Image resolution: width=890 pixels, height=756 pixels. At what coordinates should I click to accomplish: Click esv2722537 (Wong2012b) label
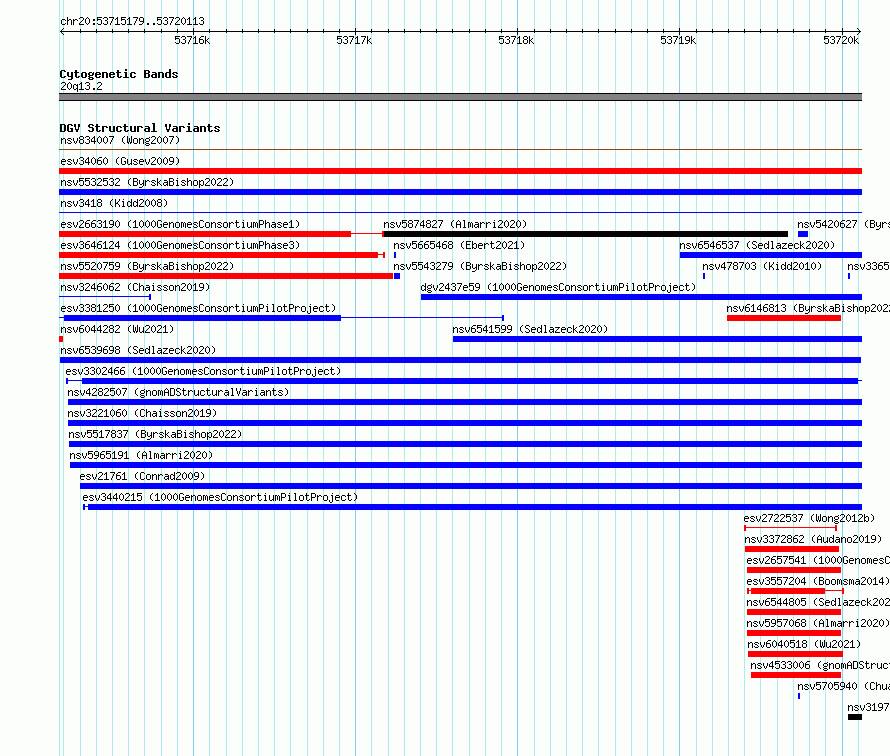tap(809, 518)
